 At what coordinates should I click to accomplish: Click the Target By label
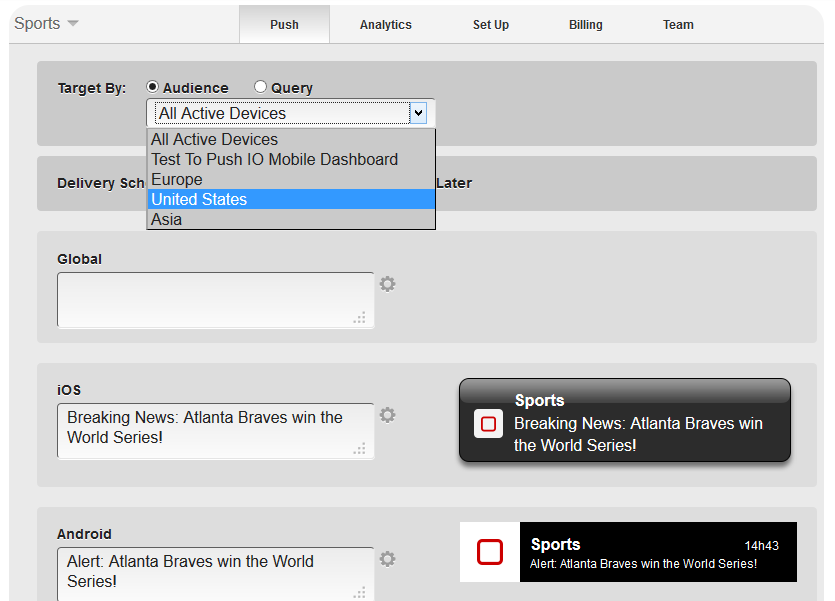(92, 88)
